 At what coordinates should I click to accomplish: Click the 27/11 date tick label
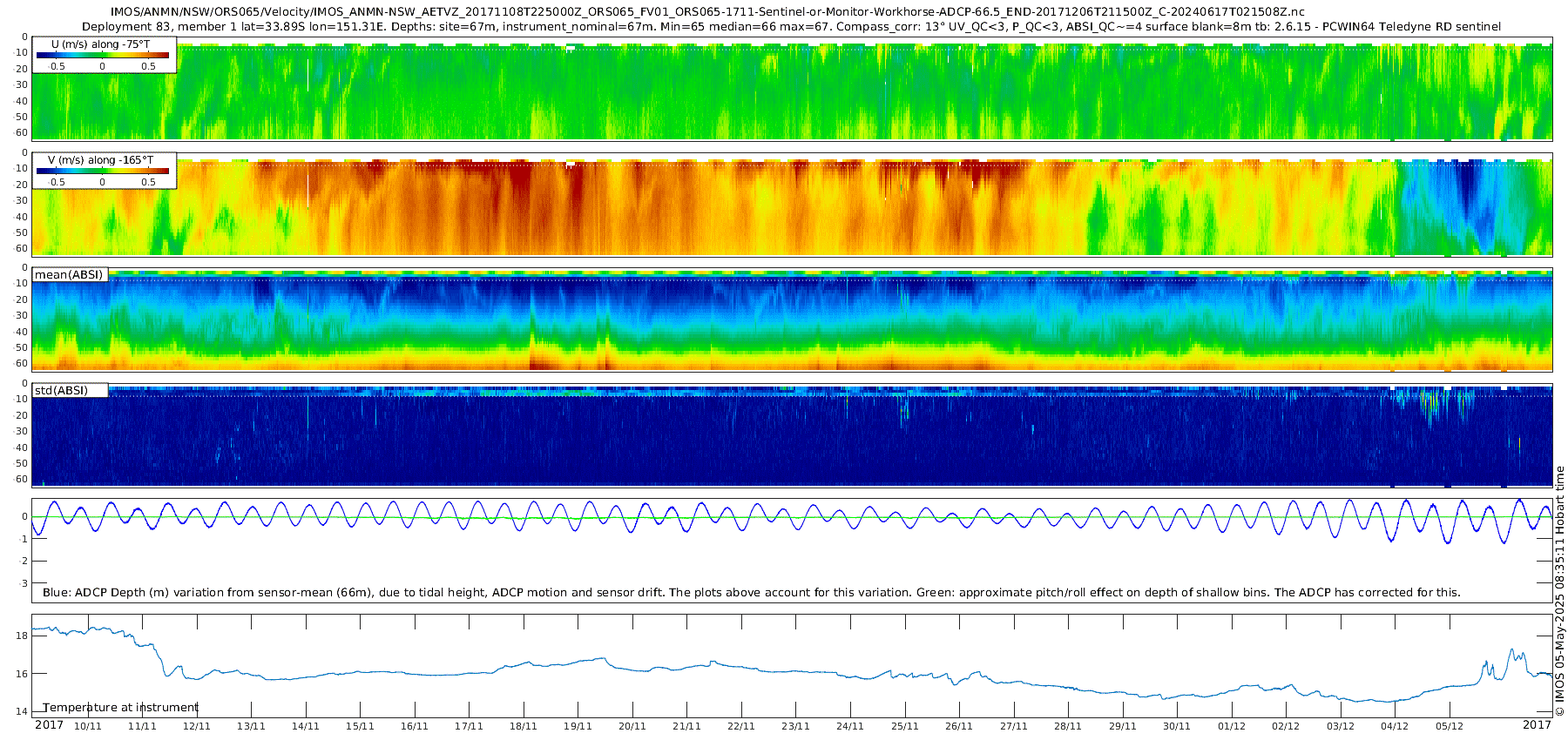tap(1014, 726)
